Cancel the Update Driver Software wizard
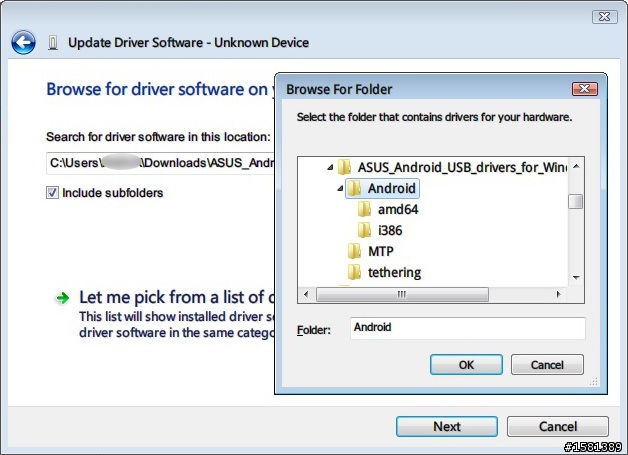Image resolution: width=628 pixels, height=455 pixels. click(558, 426)
